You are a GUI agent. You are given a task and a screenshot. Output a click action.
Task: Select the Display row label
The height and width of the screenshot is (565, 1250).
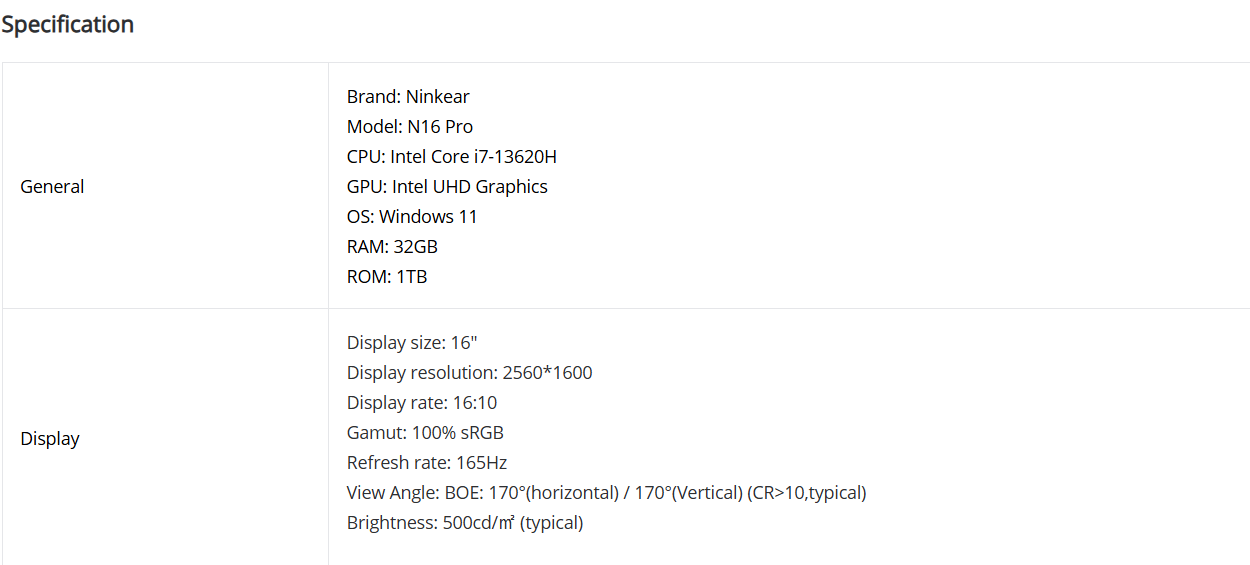[x=50, y=438]
